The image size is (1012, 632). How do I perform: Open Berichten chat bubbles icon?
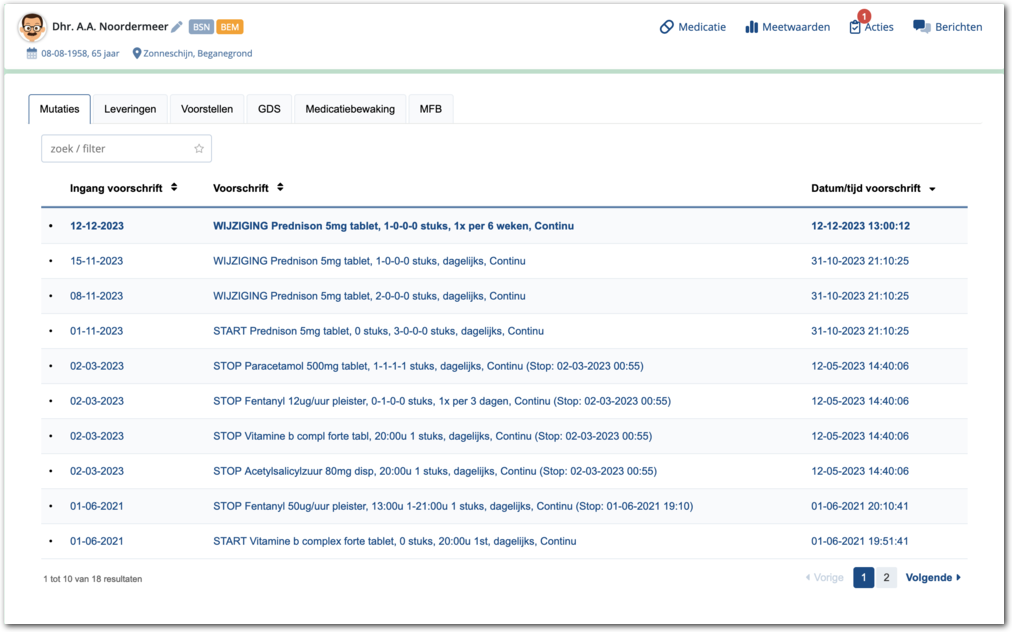click(x=921, y=27)
